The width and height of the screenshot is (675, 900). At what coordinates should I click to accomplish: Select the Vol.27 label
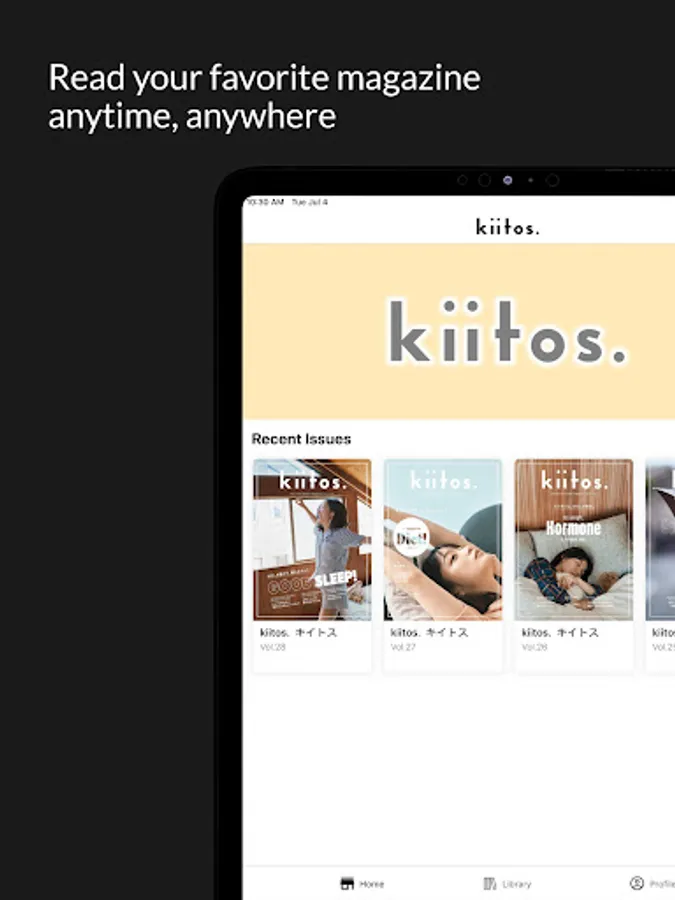404,647
